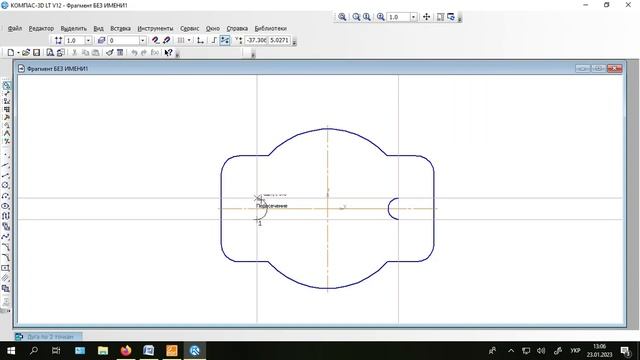Click the zoom scale value field 1.0

[x=398, y=17]
